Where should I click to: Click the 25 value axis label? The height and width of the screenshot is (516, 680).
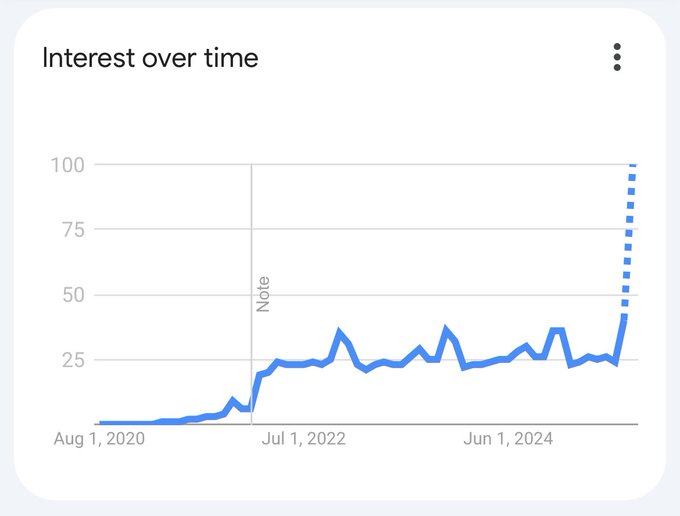pyautogui.click(x=73, y=360)
